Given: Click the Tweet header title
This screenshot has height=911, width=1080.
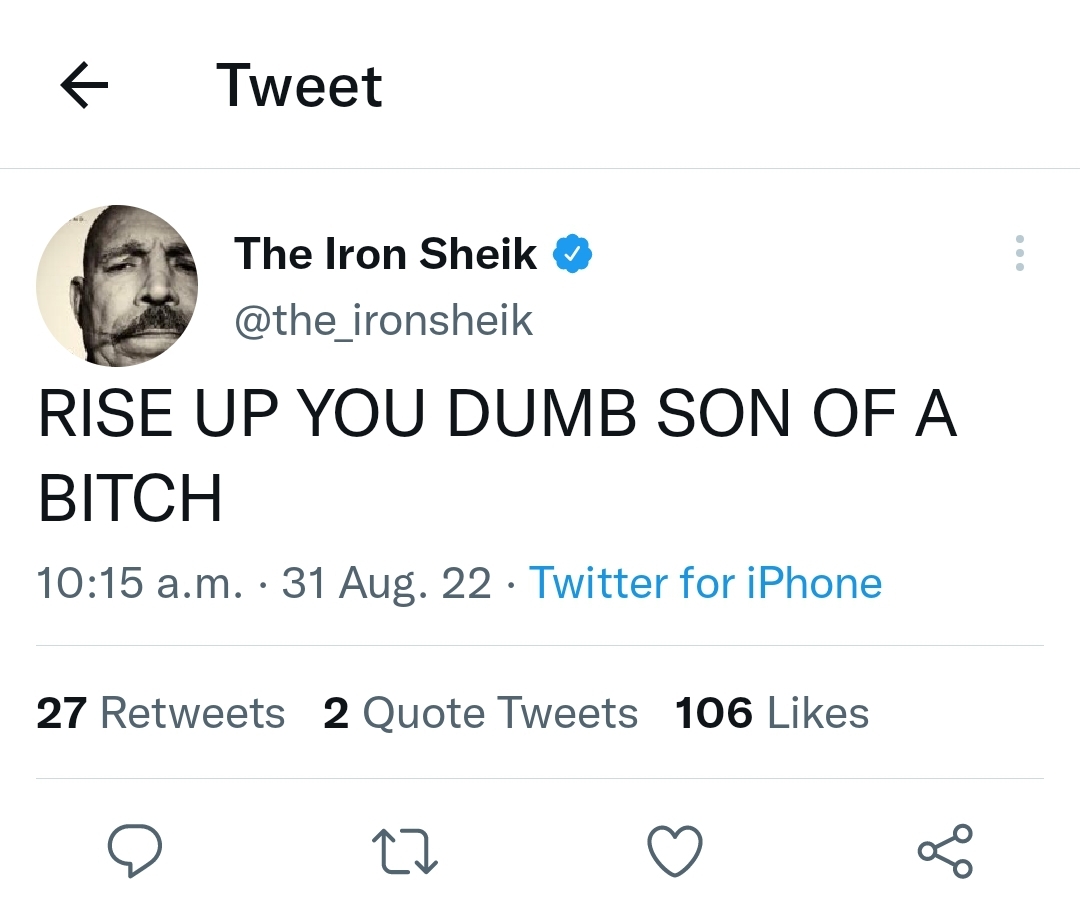Looking at the screenshot, I should 299,86.
